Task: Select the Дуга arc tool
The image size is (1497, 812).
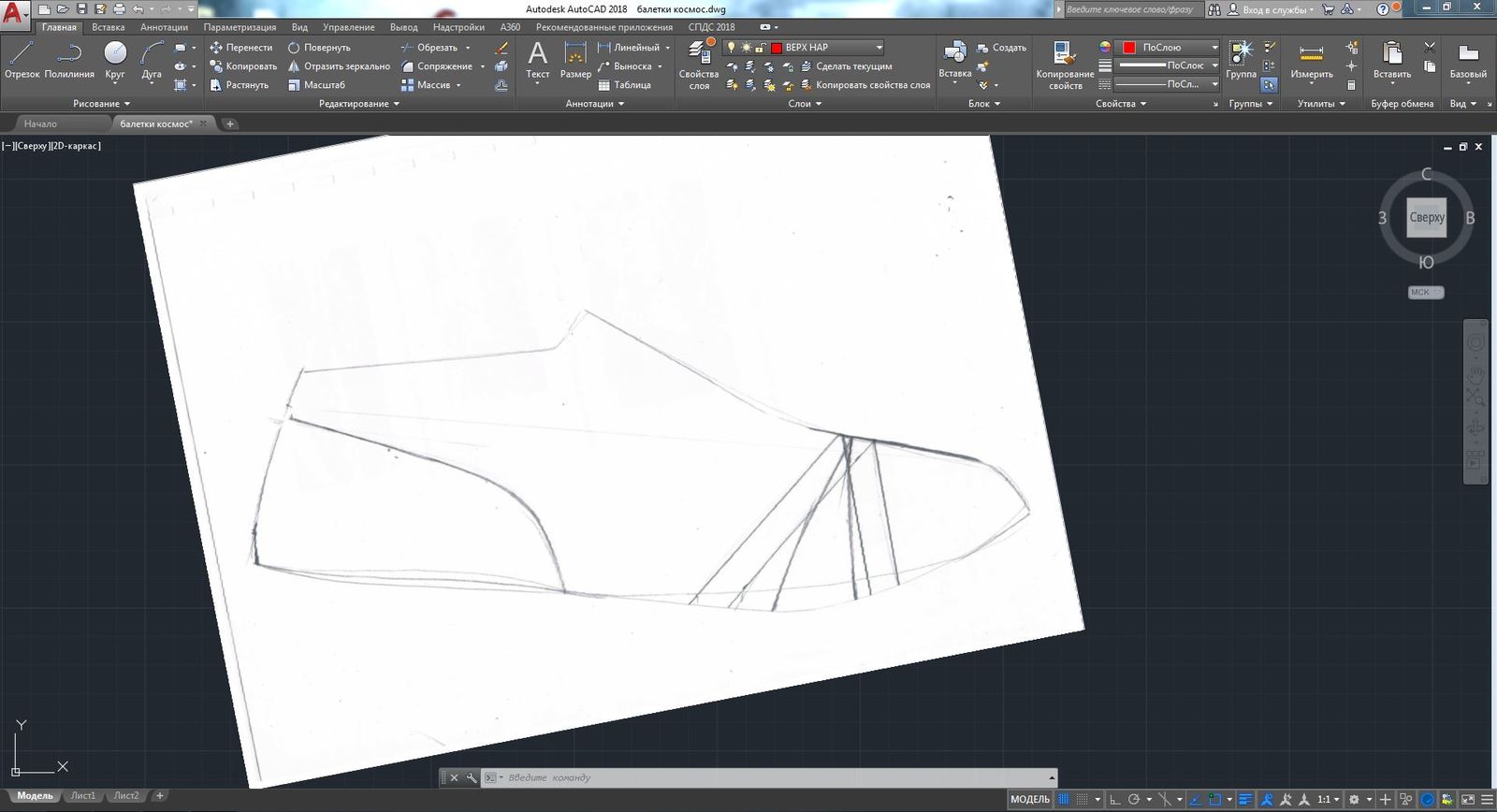Action: point(152,60)
